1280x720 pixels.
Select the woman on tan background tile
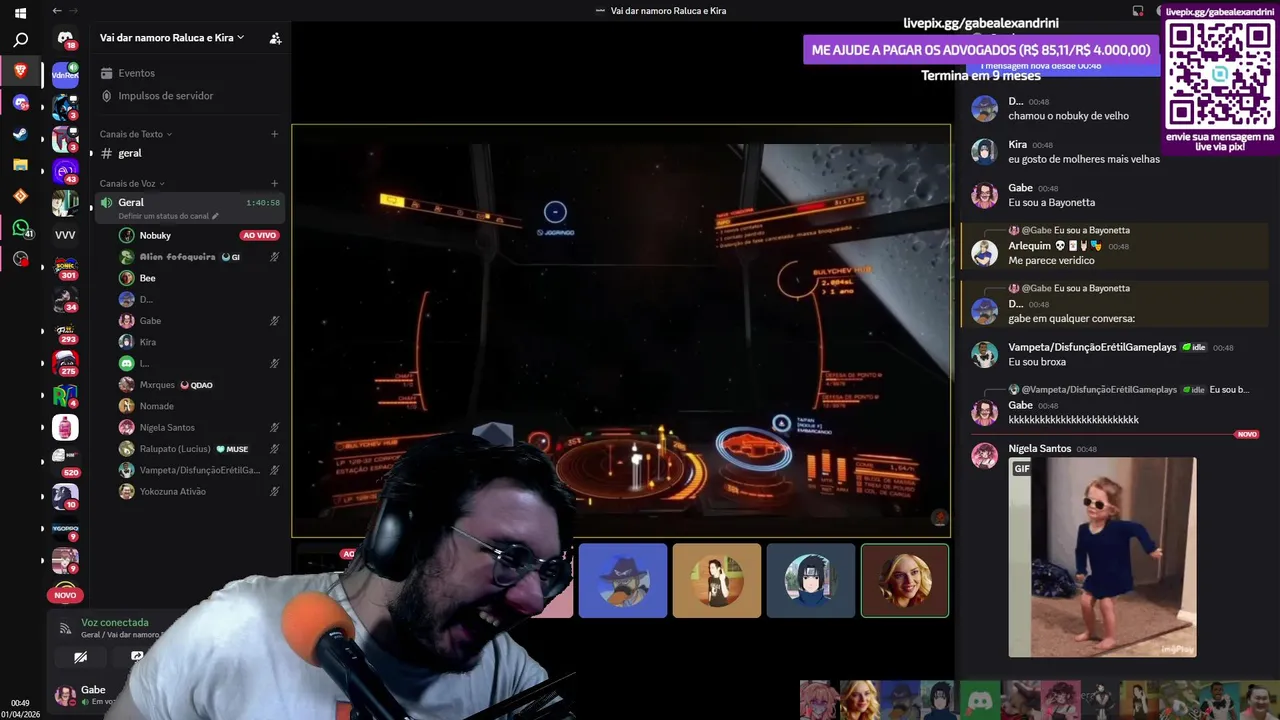(716, 580)
